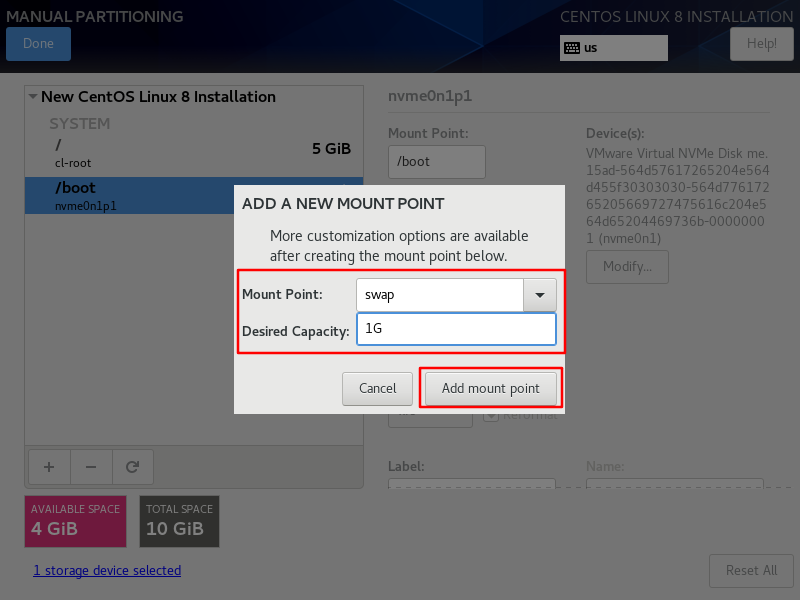Screen dimensions: 800x600
Task: Click the minus icon to remove mount point
Action: point(91,467)
